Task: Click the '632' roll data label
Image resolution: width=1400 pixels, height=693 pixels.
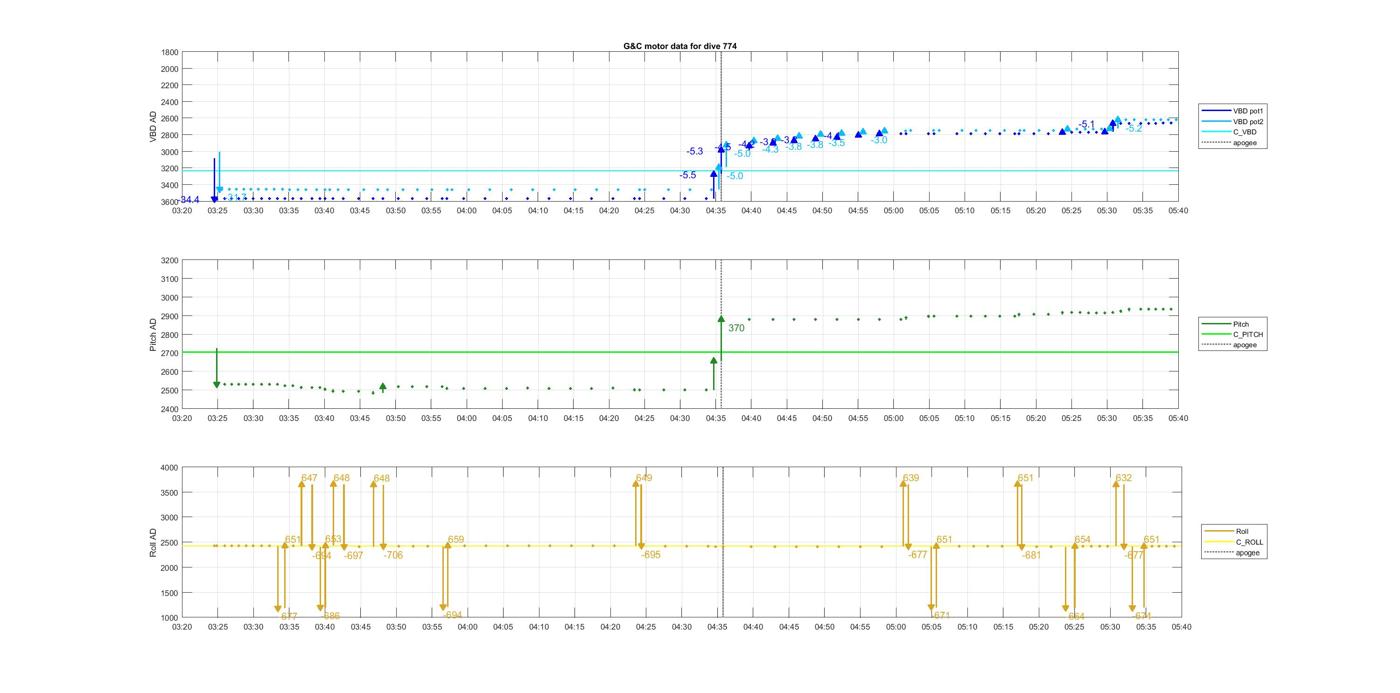Action: click(x=1124, y=478)
